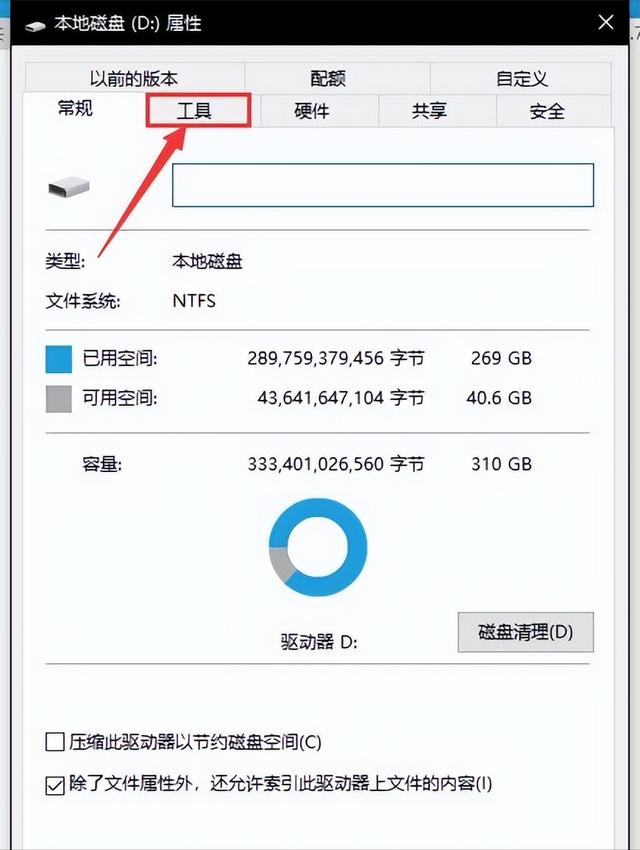Viewport: 640px width, 850px height.
Task: Toggle compress this drive checkbox
Action: pyautogui.click(x=55, y=742)
